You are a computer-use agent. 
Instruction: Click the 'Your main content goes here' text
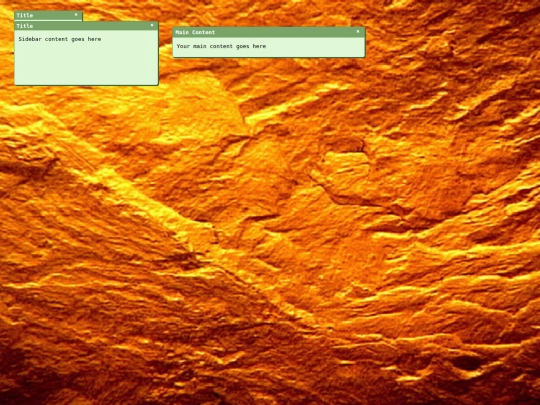pyautogui.click(x=221, y=46)
